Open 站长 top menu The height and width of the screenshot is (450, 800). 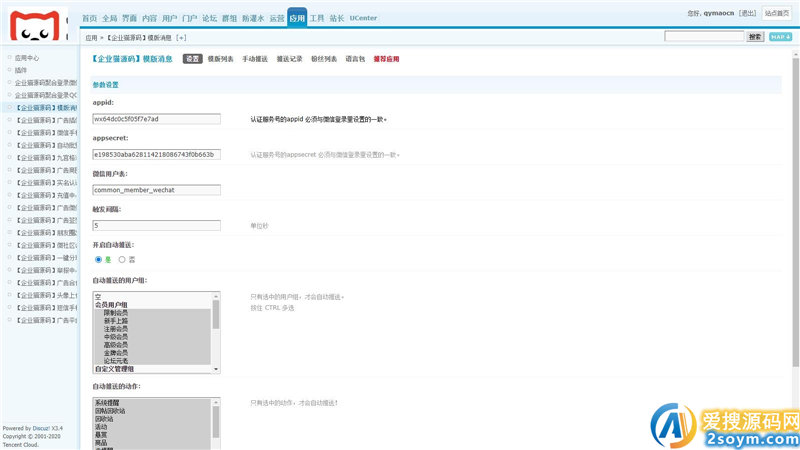337,18
